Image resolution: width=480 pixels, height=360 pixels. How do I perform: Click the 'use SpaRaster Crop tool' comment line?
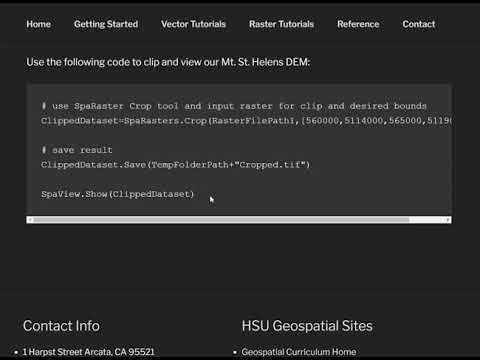234,106
